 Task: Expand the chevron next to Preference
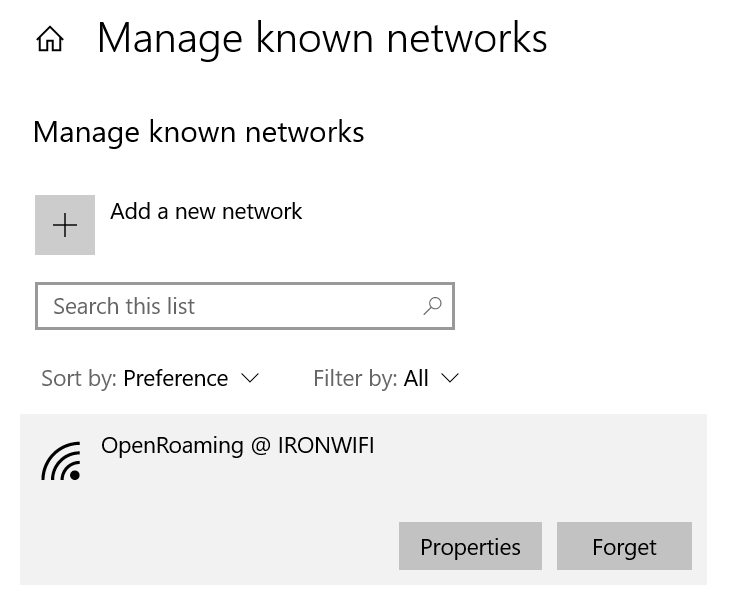pos(250,378)
